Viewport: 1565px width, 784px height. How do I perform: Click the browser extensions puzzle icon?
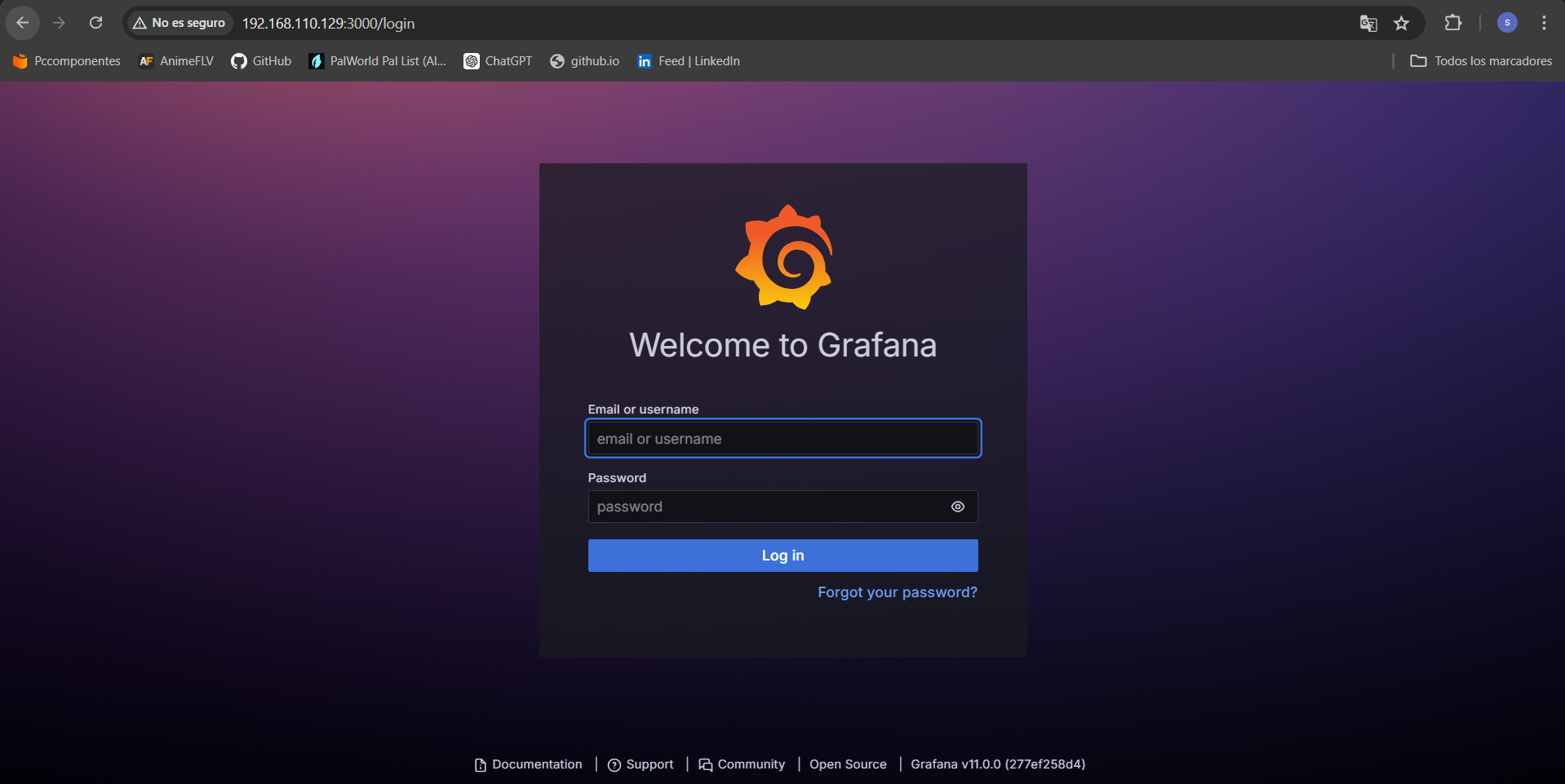point(1453,23)
